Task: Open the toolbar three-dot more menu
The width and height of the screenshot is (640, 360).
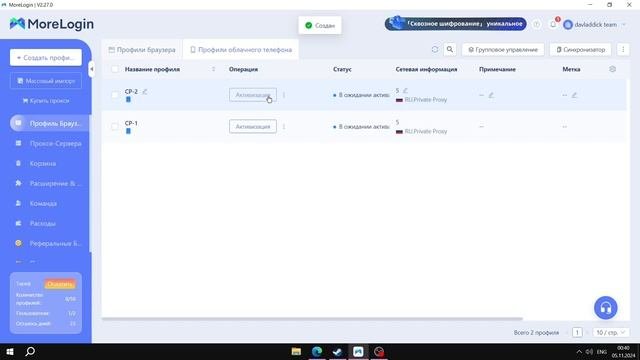Action: (x=623, y=49)
